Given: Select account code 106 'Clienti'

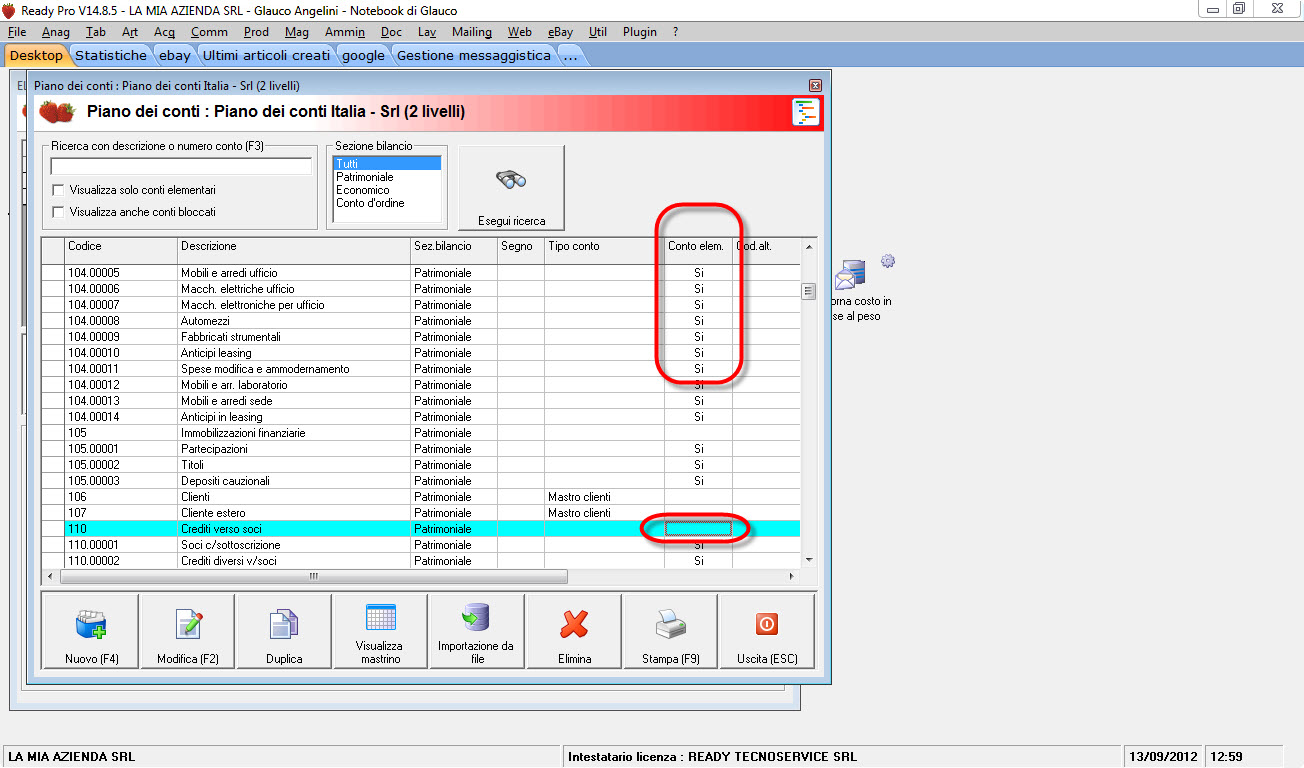Looking at the screenshot, I should [x=420, y=497].
